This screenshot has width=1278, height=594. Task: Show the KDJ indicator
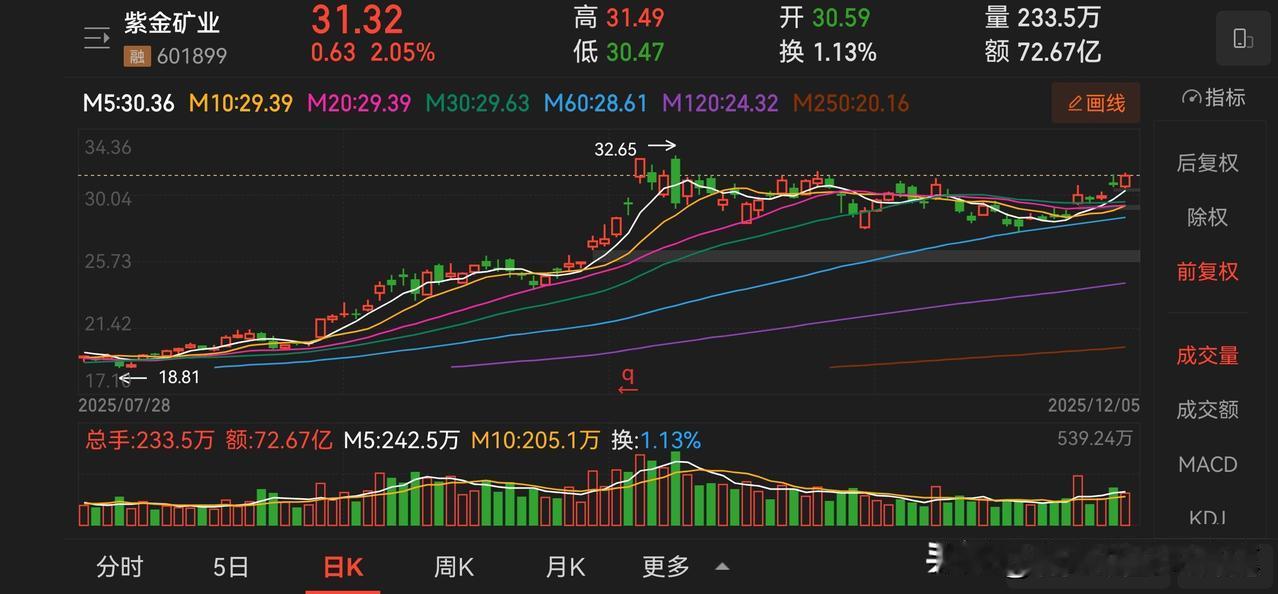click(1207, 517)
